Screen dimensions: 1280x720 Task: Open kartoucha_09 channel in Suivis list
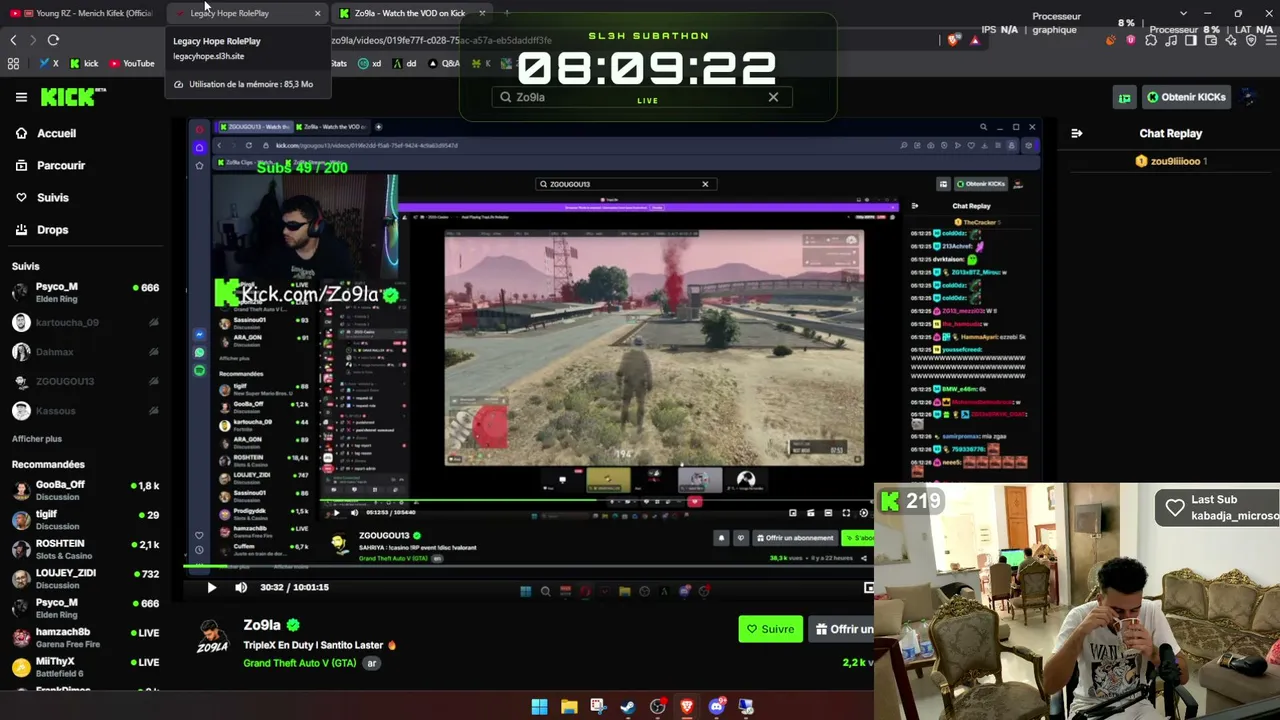[85, 322]
